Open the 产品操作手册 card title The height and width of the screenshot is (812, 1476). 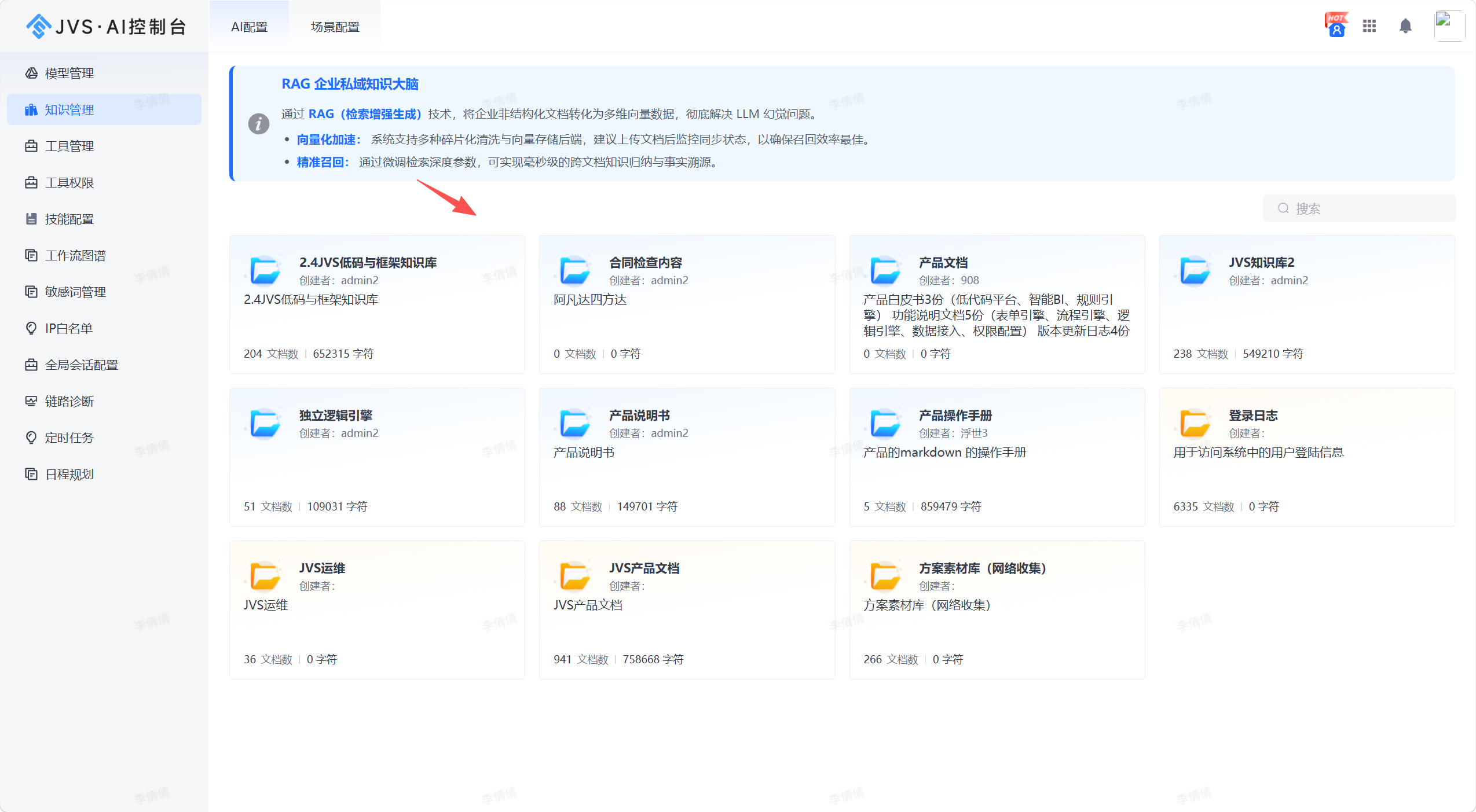pos(955,416)
